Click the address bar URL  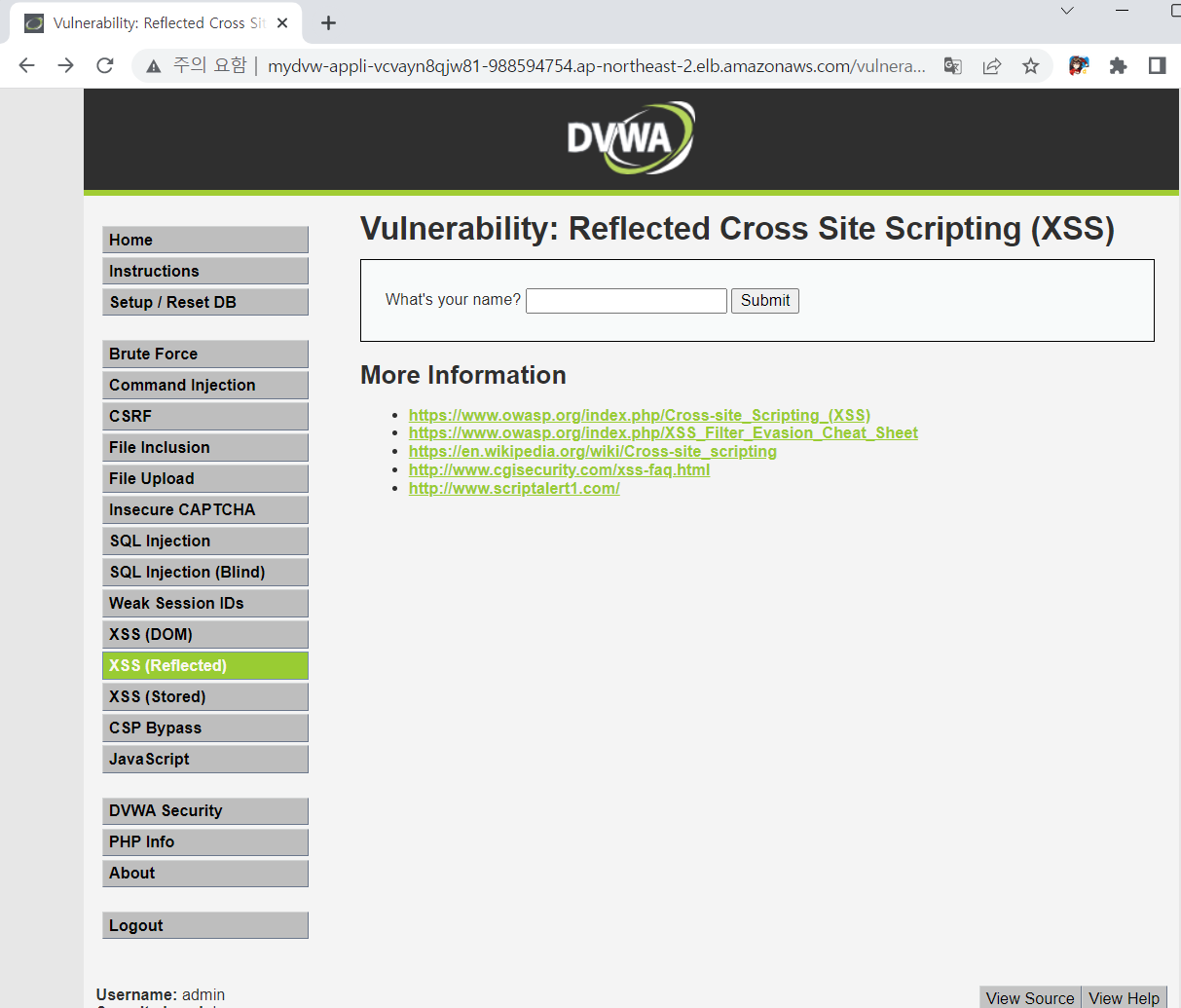coord(596,66)
